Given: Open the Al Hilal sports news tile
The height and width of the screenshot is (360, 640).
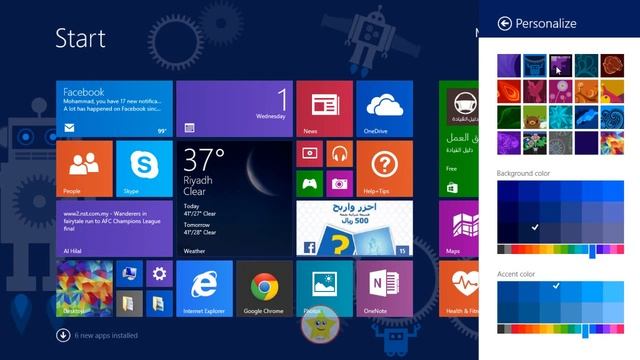Looking at the screenshot, I should click(114, 229).
